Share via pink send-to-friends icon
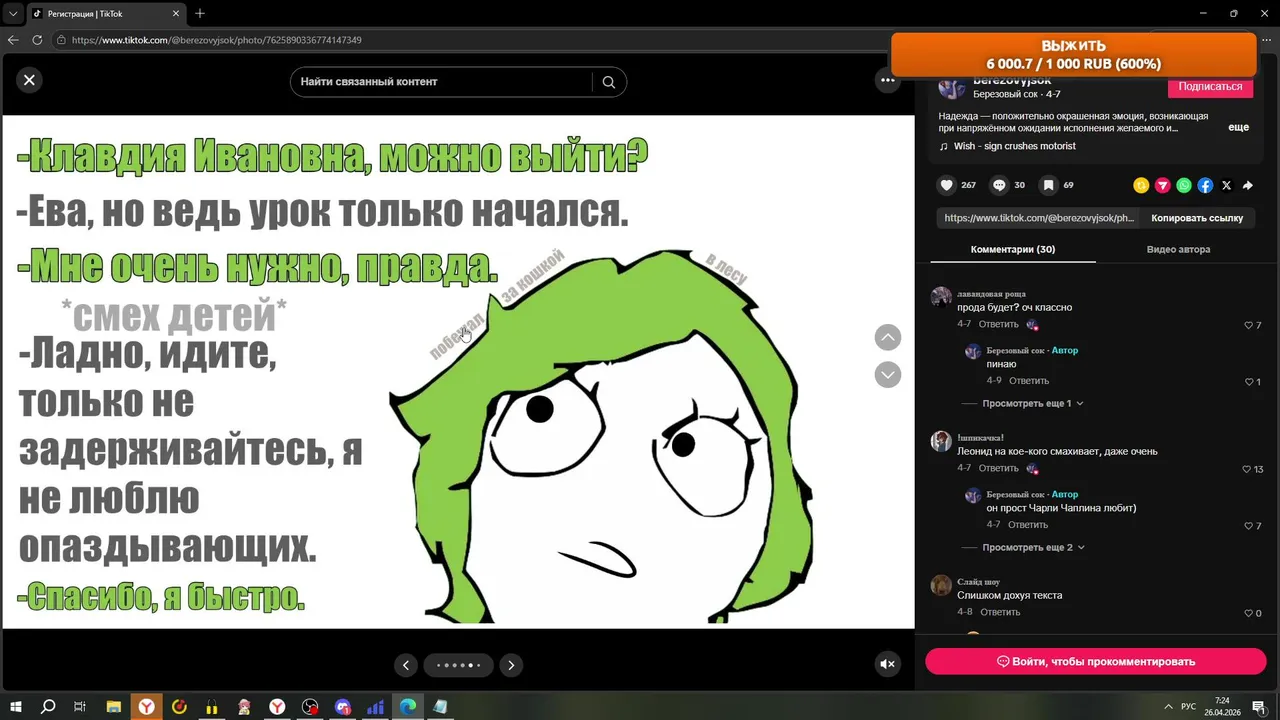 point(1162,185)
